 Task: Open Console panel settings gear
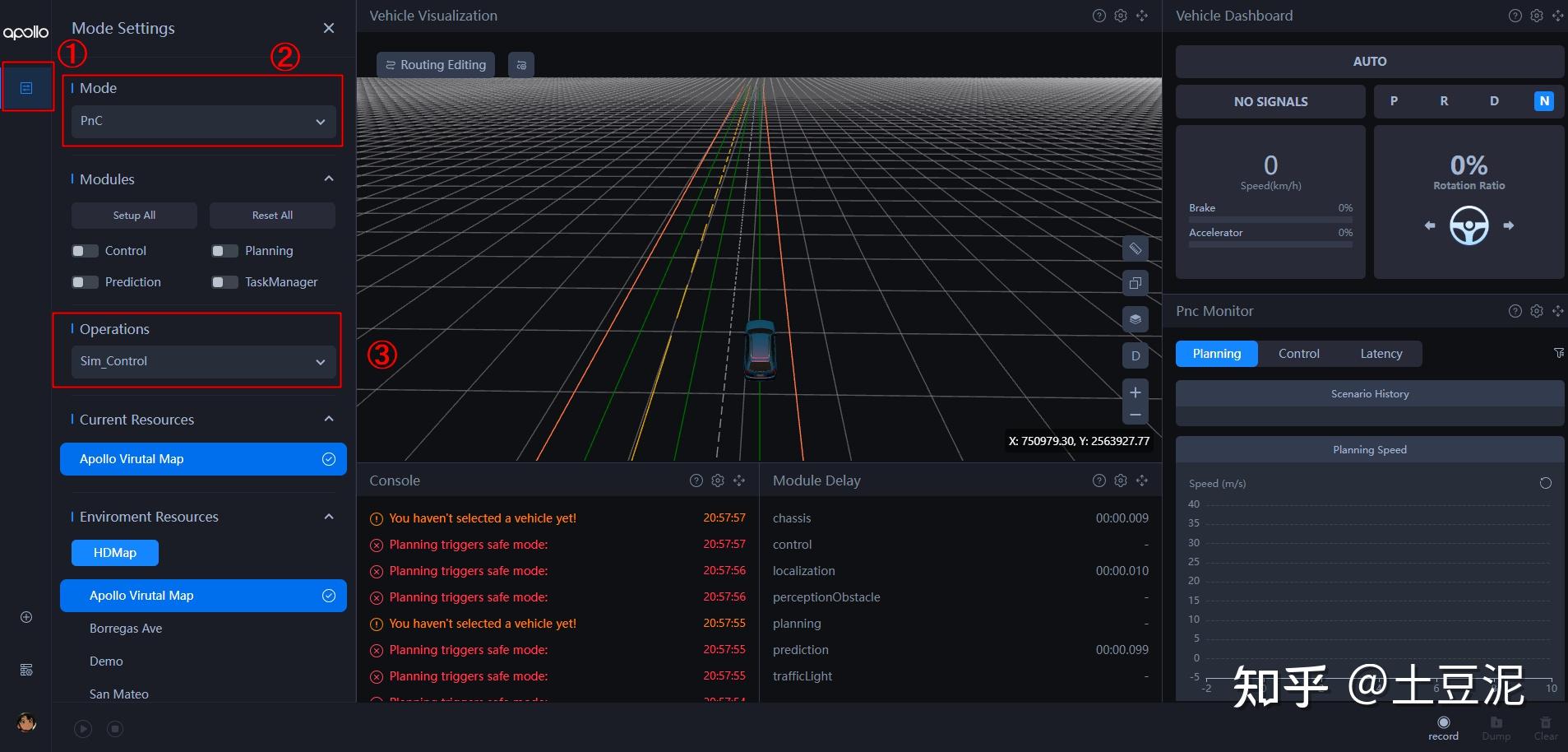coord(718,480)
